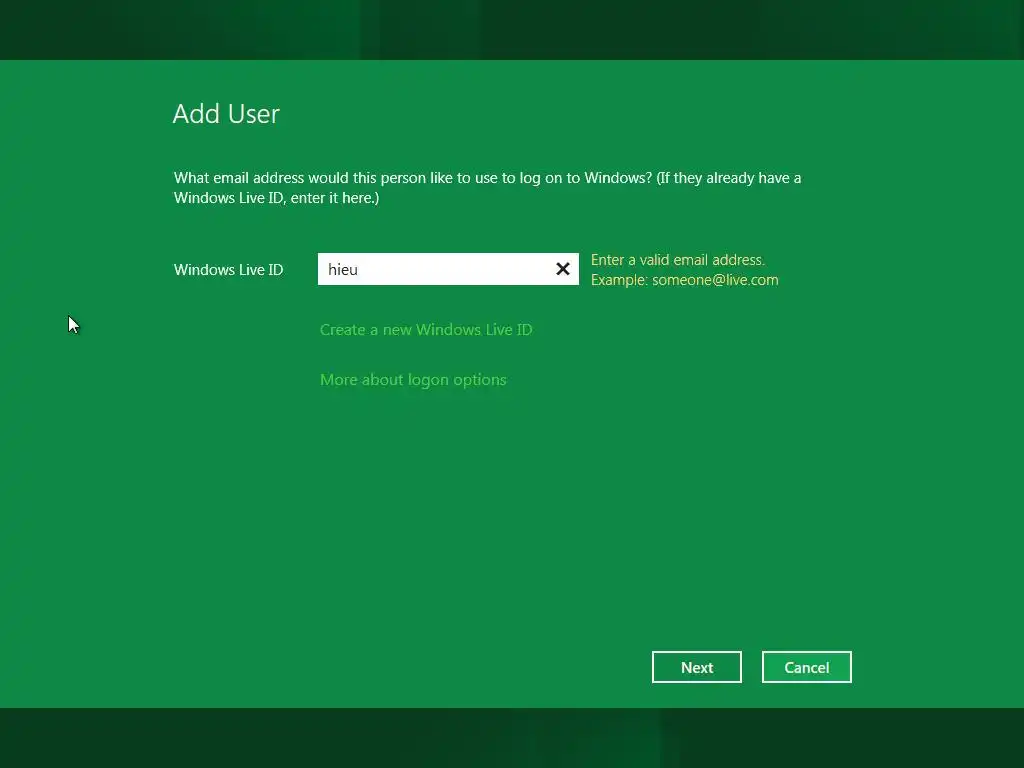Click the Next button
Viewport: 1024px width, 768px height.
[x=696, y=667]
